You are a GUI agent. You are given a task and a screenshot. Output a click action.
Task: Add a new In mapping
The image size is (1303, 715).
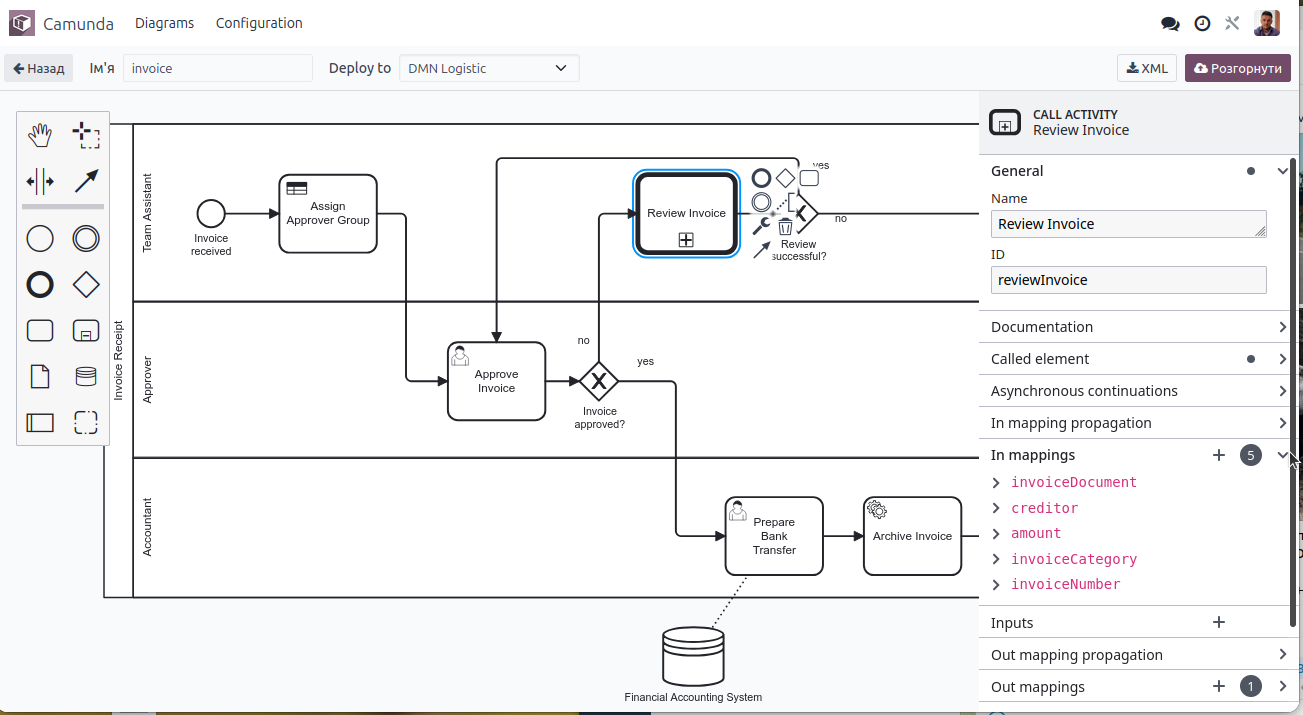pyautogui.click(x=1219, y=455)
